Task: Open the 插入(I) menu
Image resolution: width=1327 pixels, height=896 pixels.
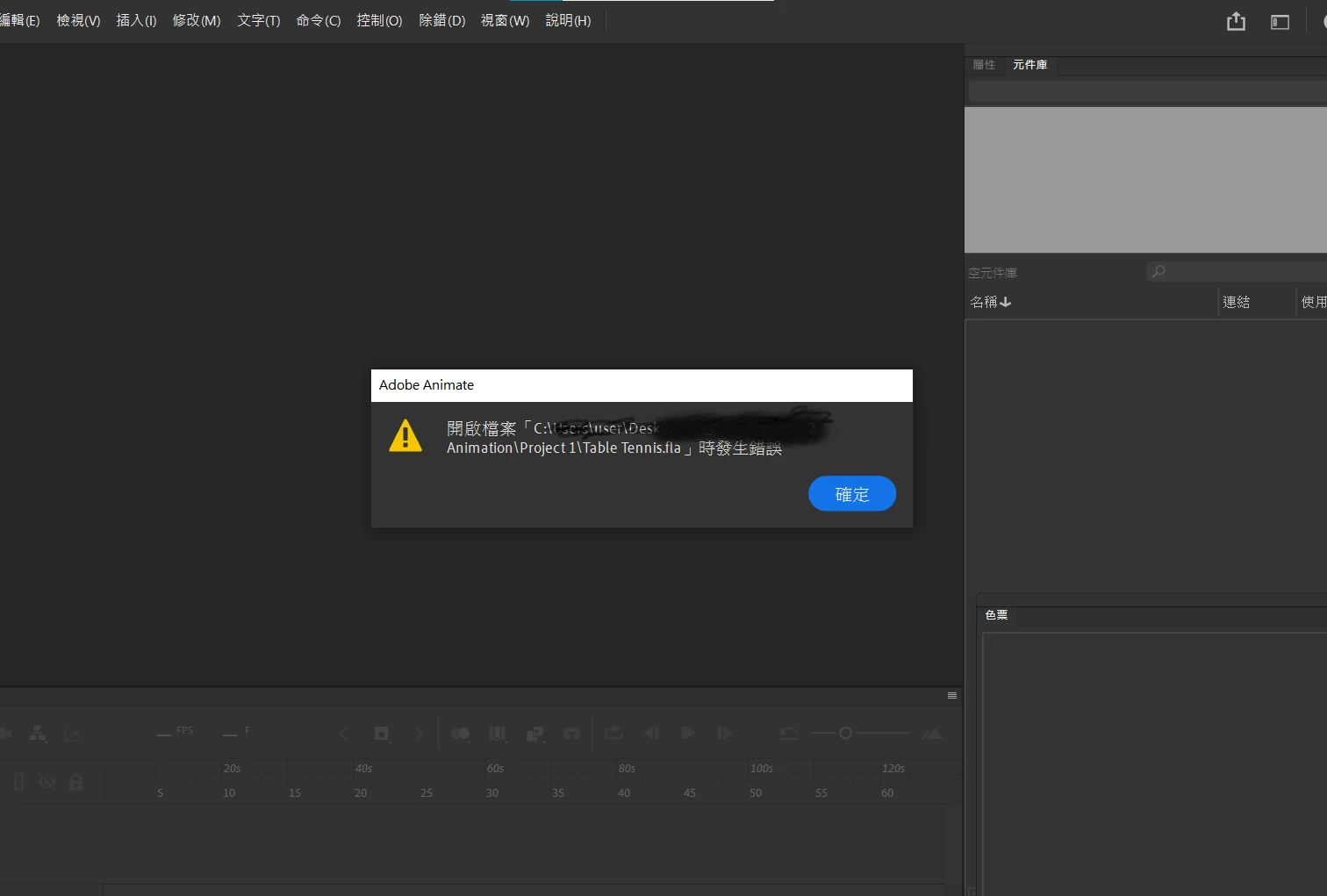Action: pos(136,20)
